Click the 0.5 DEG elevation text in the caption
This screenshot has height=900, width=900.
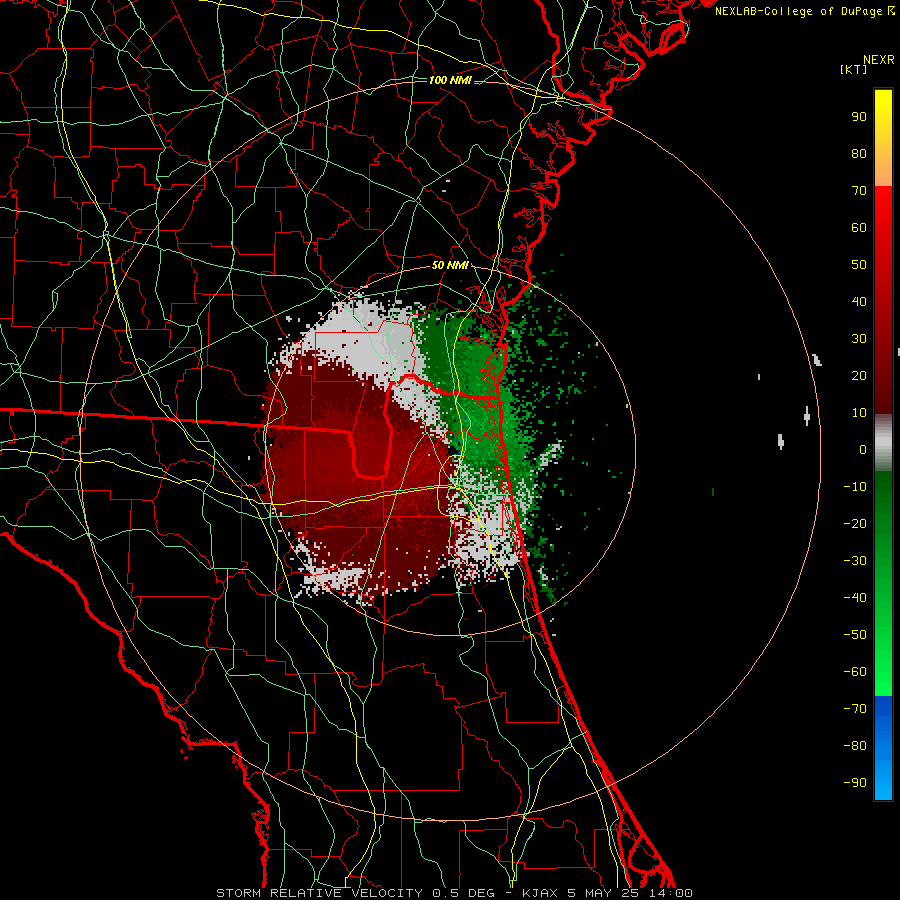pyautogui.click(x=470, y=893)
